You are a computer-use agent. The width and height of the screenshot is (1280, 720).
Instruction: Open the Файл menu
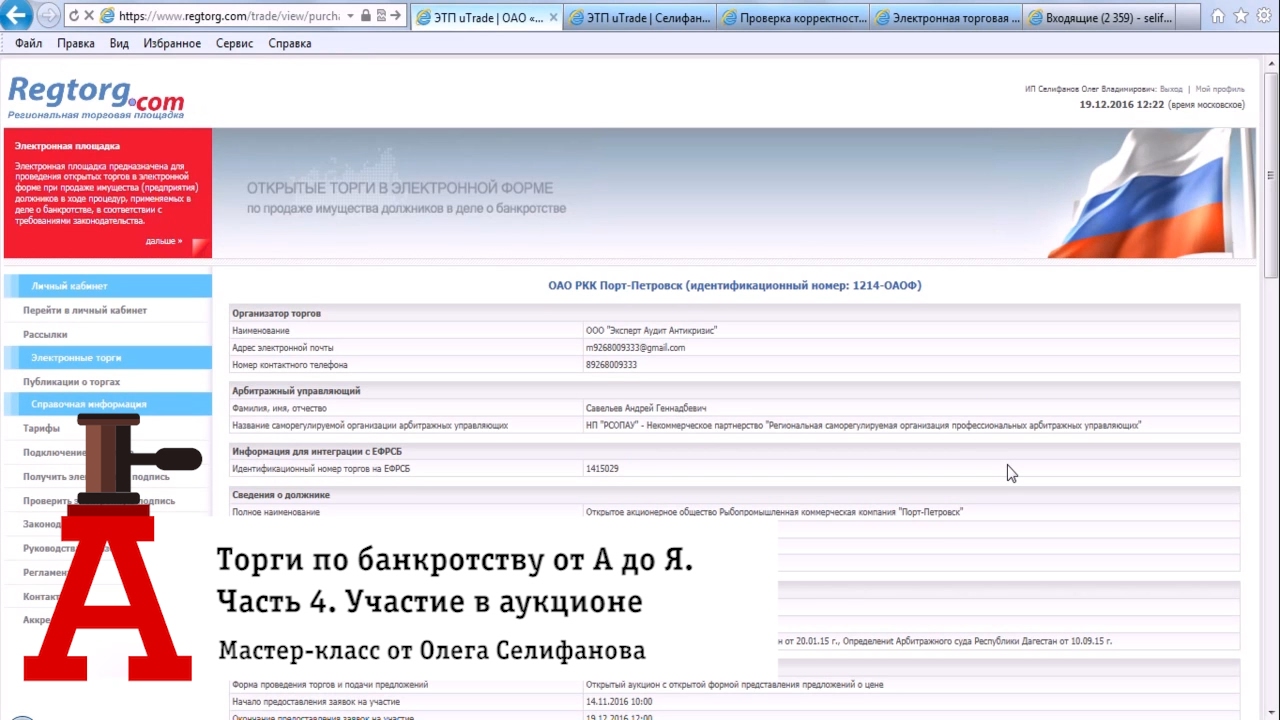pyautogui.click(x=28, y=43)
